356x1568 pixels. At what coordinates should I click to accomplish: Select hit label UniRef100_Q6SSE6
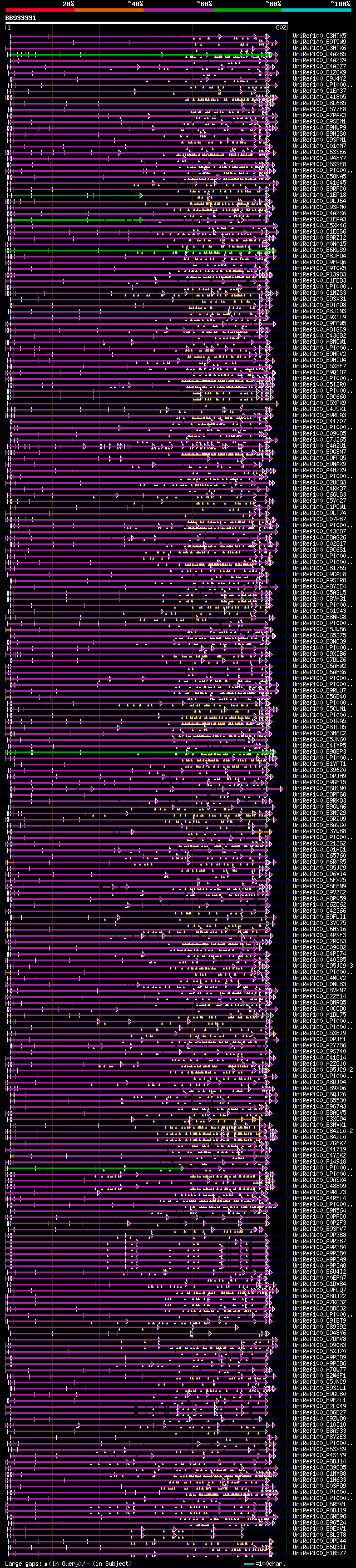(319, 152)
